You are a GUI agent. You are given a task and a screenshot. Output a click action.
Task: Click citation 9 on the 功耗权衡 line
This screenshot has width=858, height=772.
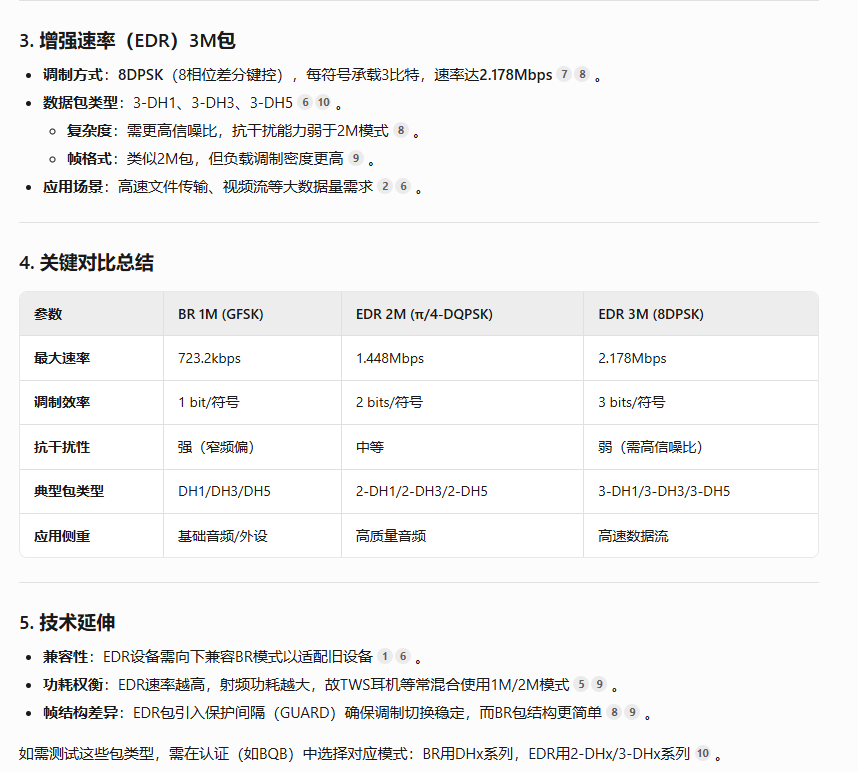click(x=599, y=684)
